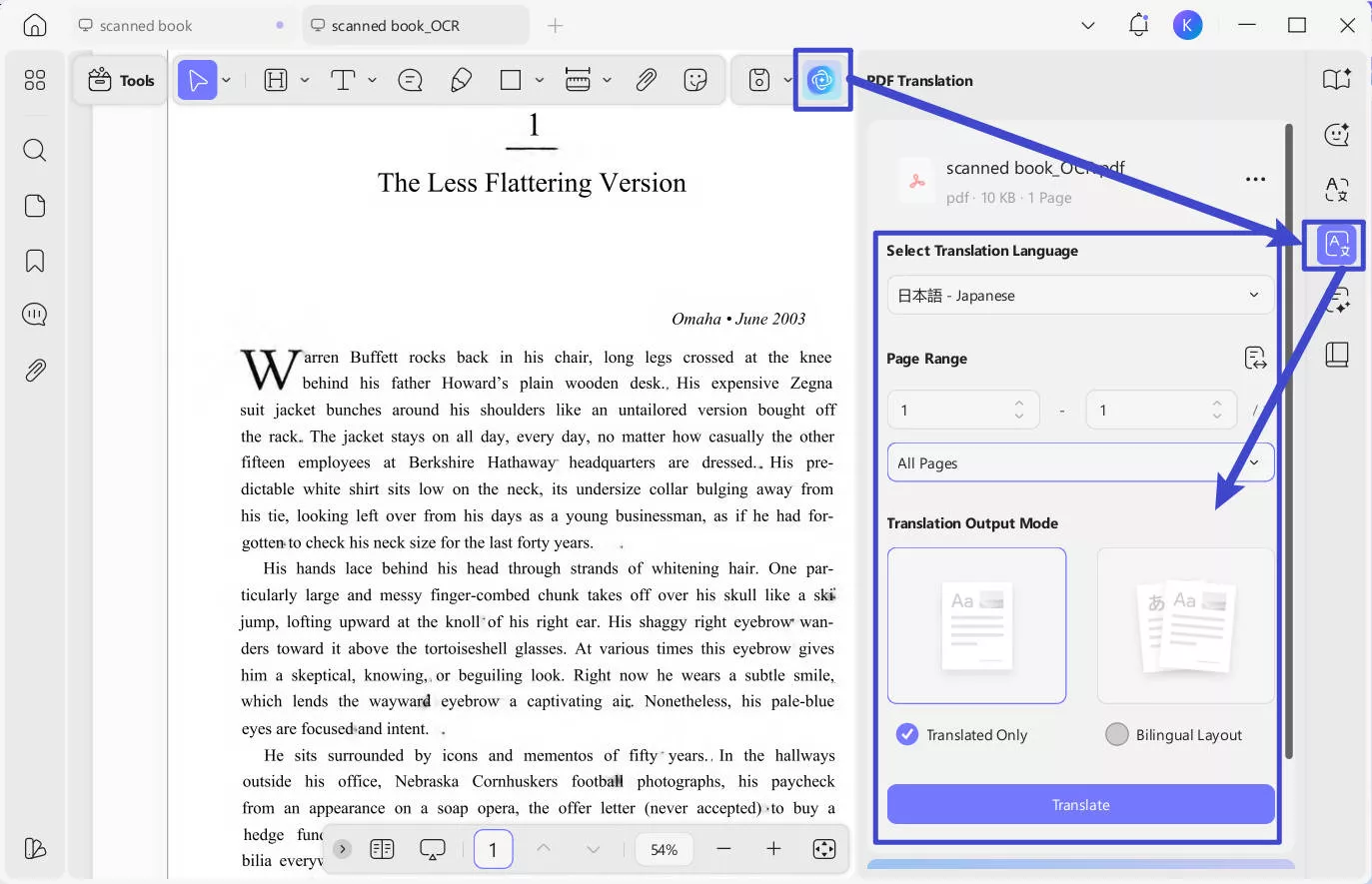The height and width of the screenshot is (884, 1372).
Task: Open more options for scanned book_OCR.pdf
Action: point(1255,180)
